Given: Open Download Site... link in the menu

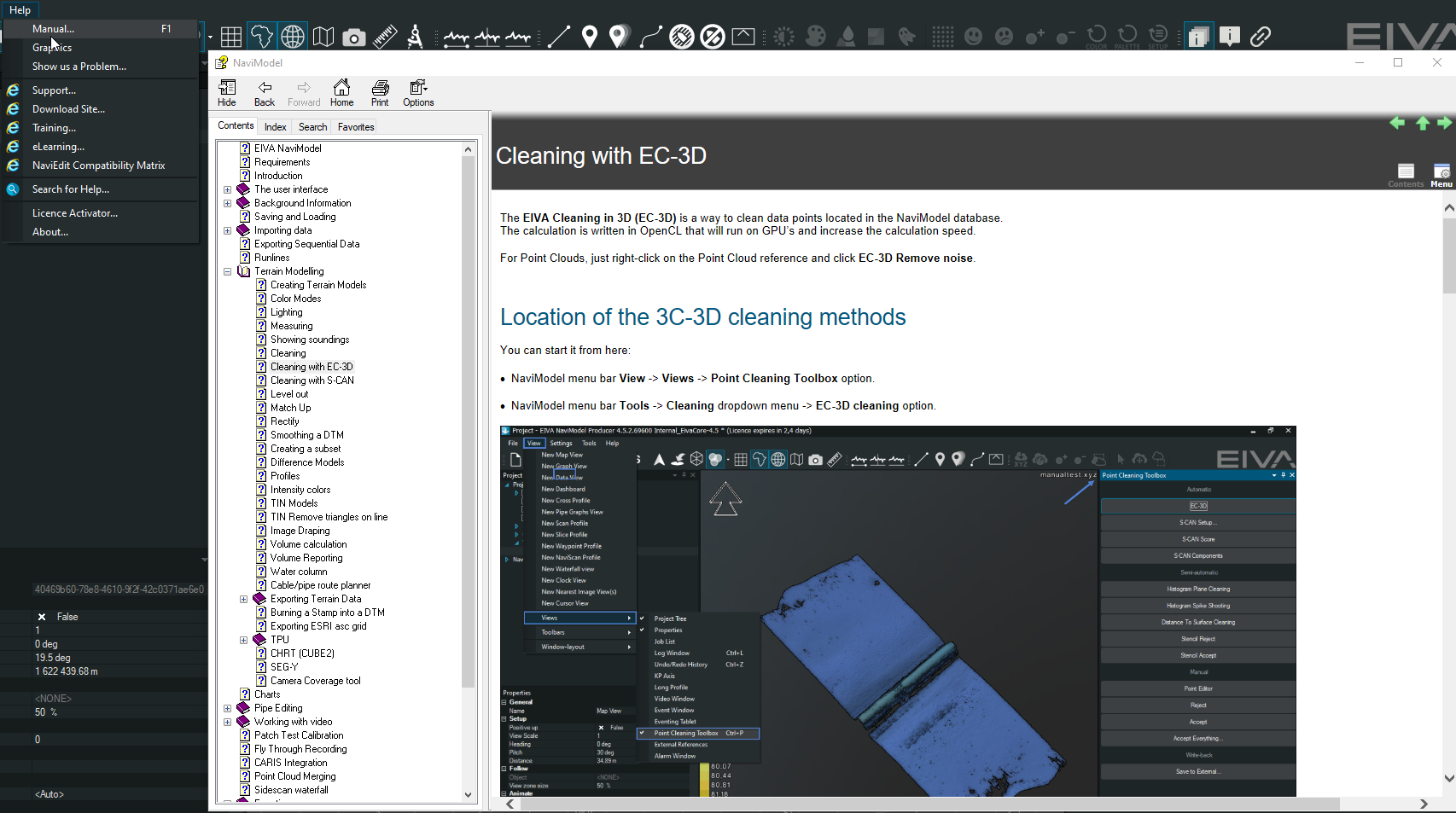Looking at the screenshot, I should 101,109.
